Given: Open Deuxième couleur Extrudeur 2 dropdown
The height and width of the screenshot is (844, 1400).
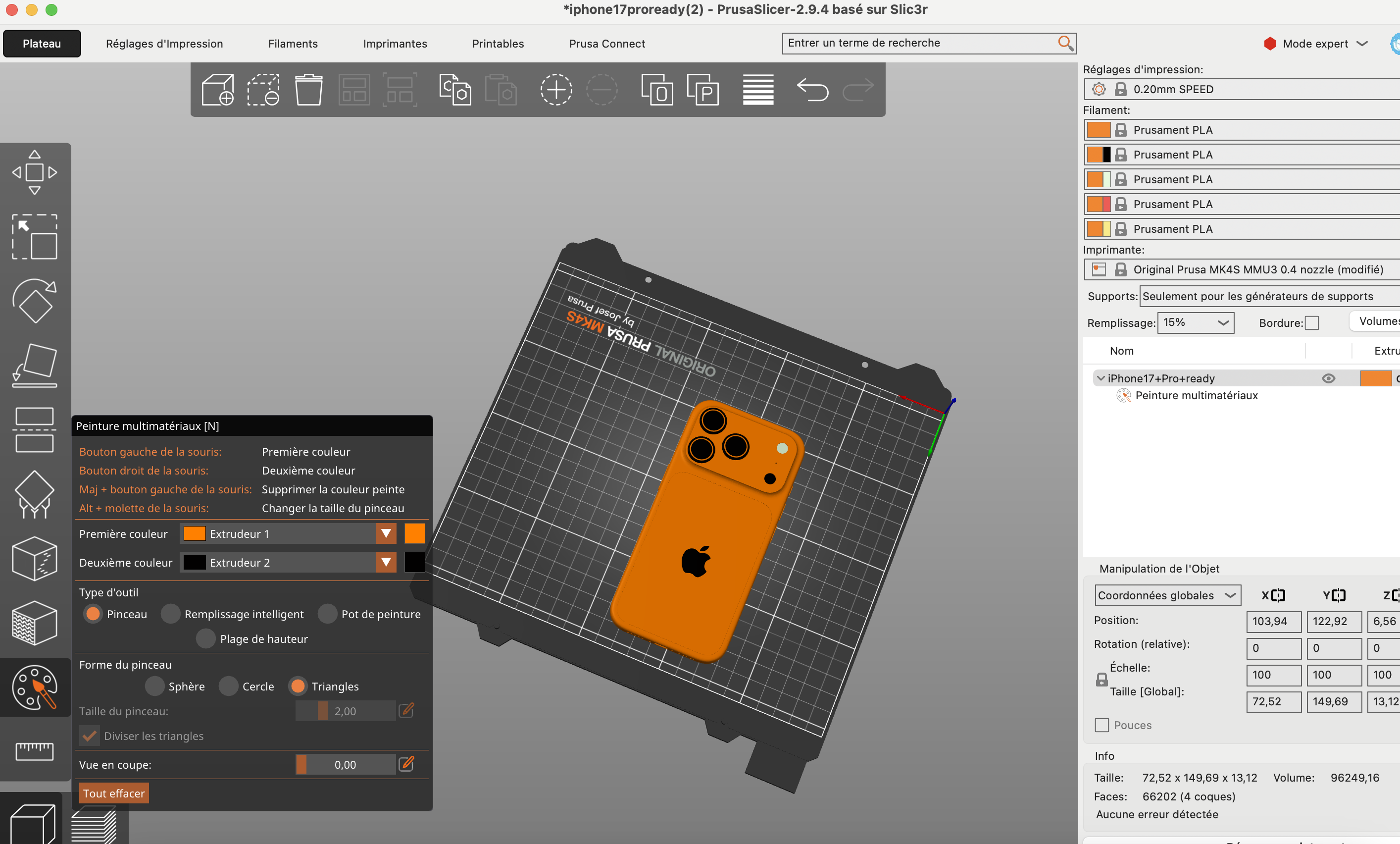Looking at the screenshot, I should coord(288,562).
